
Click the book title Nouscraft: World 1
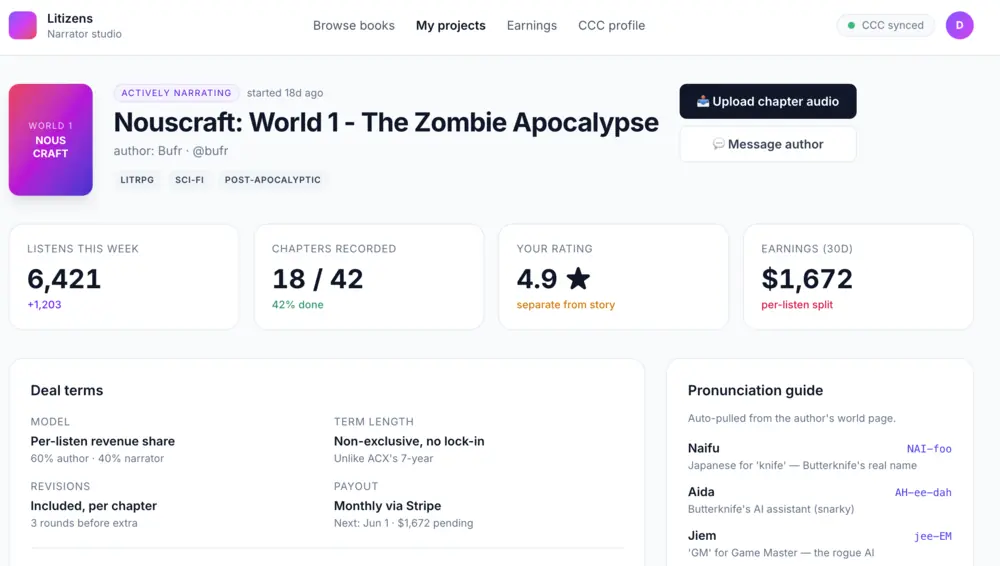pos(386,122)
